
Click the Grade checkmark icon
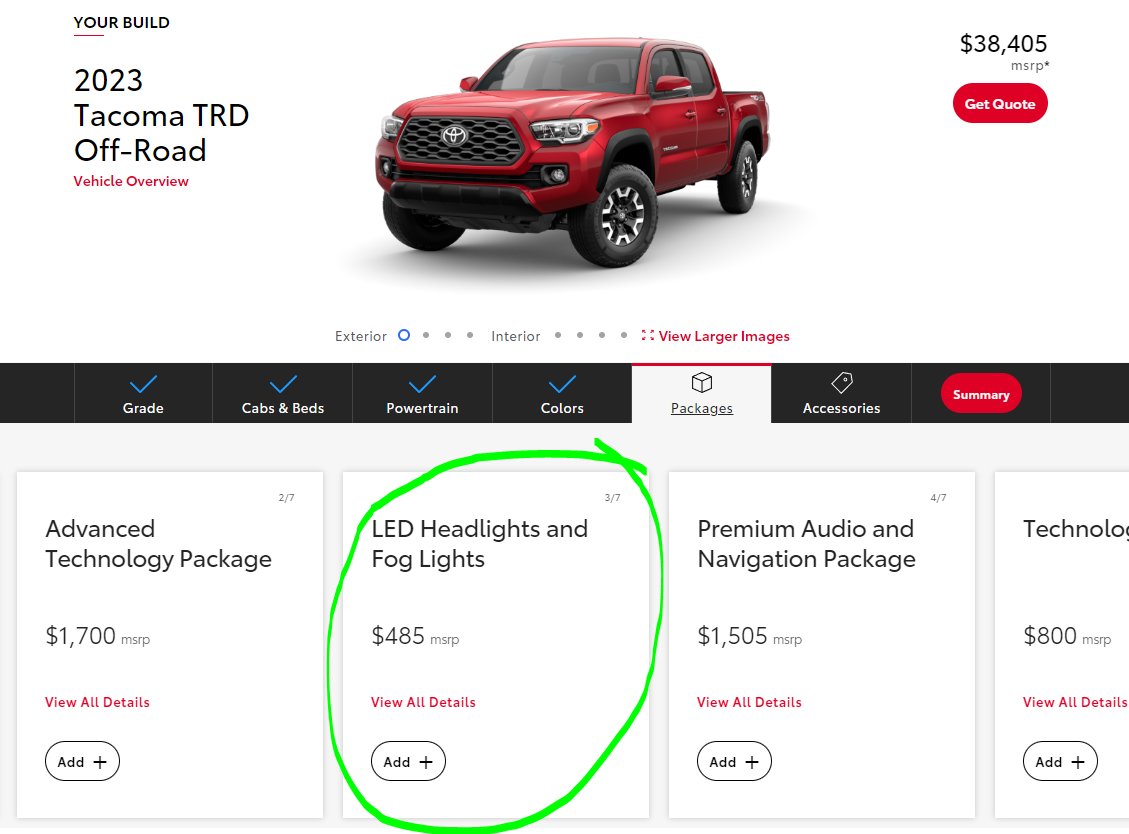coord(143,384)
